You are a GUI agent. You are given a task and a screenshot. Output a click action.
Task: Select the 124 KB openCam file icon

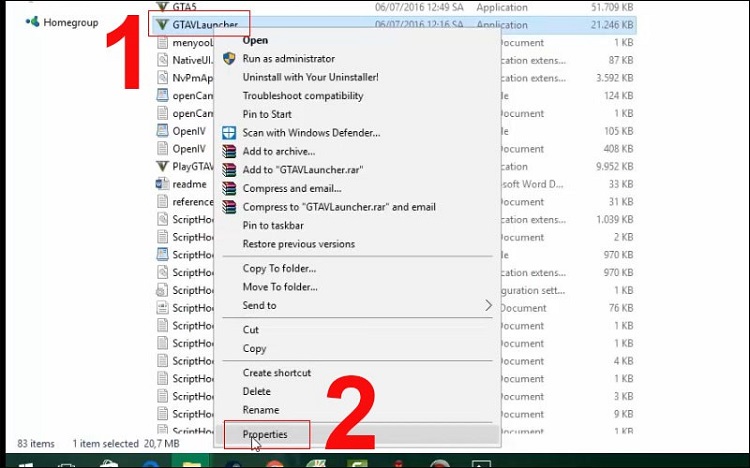coord(163,95)
